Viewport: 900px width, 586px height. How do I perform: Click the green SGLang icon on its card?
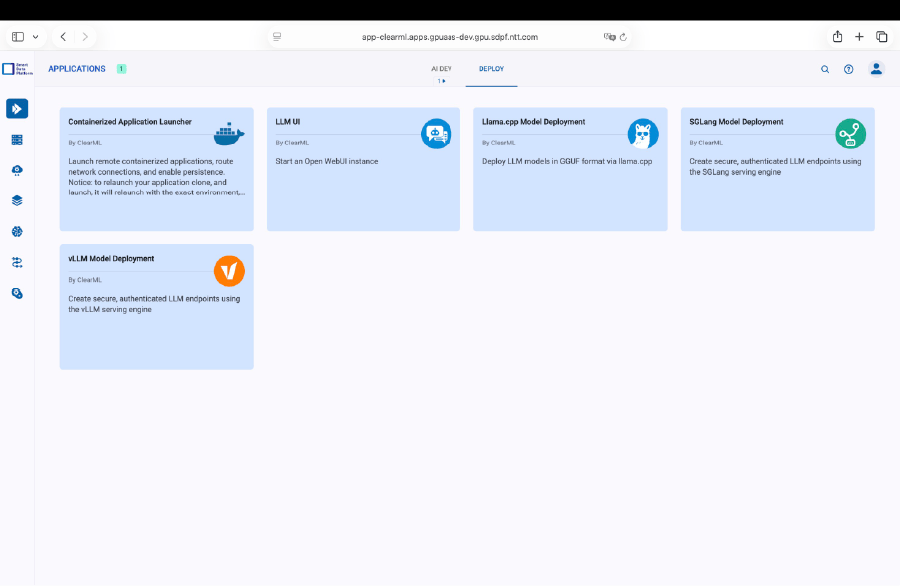(850, 134)
